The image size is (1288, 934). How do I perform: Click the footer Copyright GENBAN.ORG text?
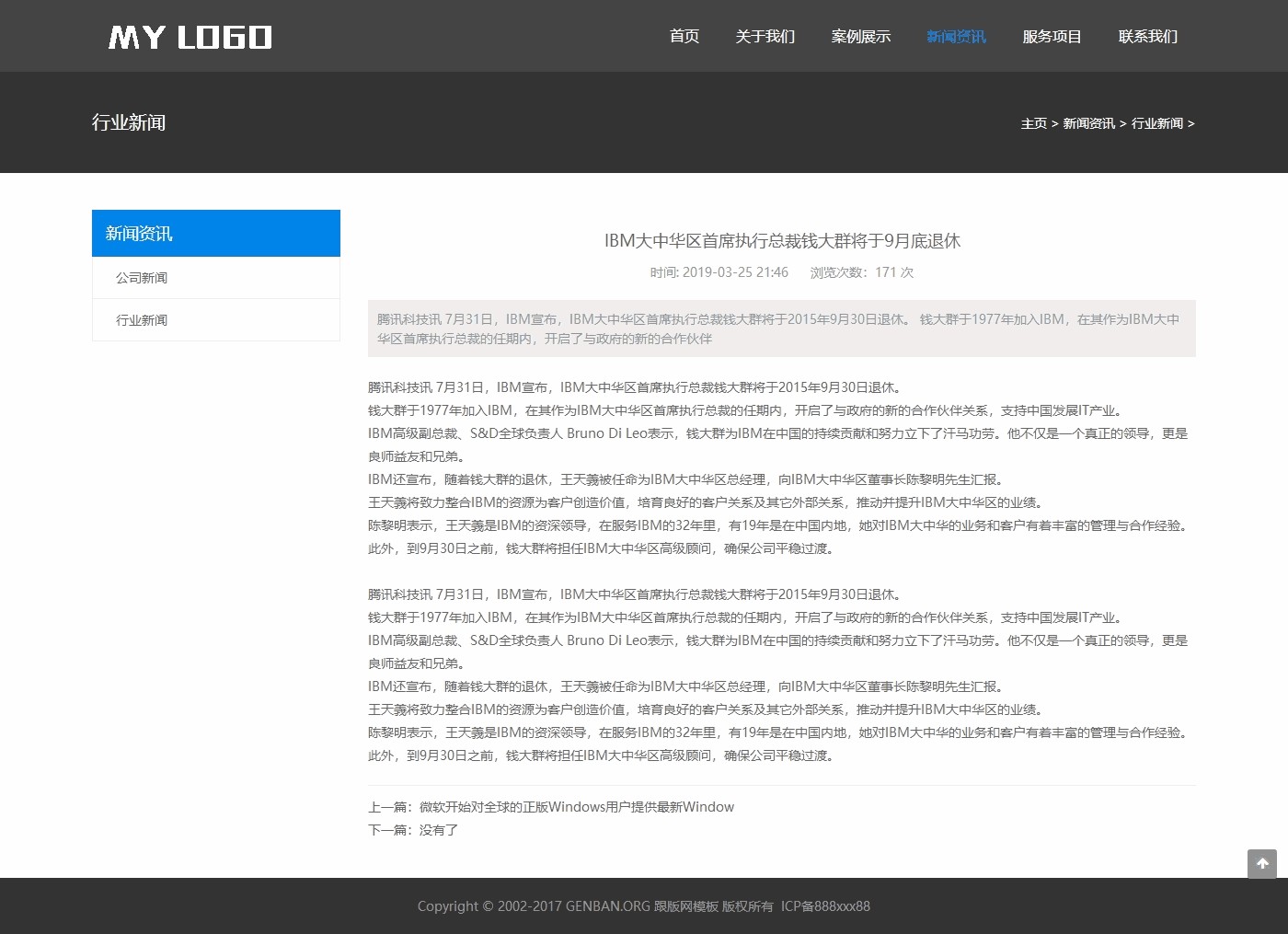click(x=595, y=906)
